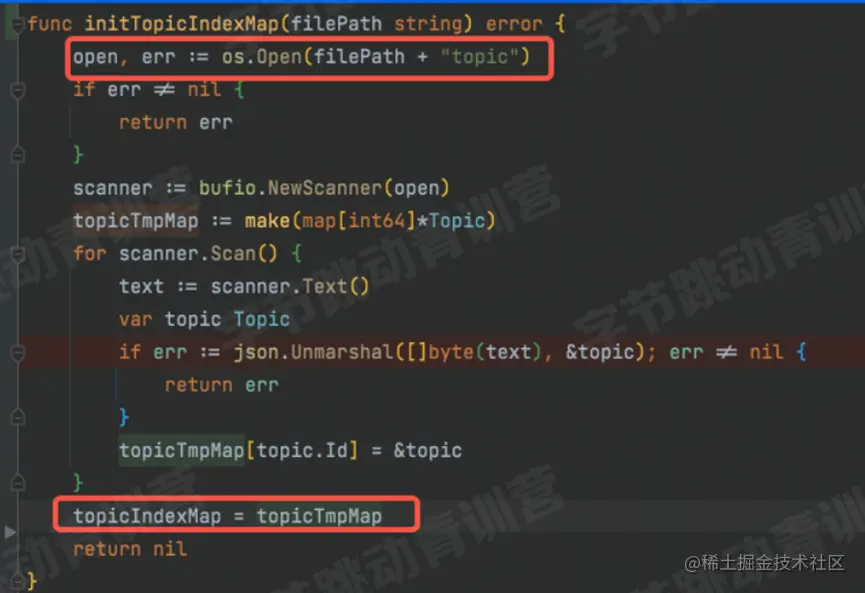The width and height of the screenshot is (865, 593).
Task: Collapse the initTopicIndexMap function fold marker
Action: (18, 24)
